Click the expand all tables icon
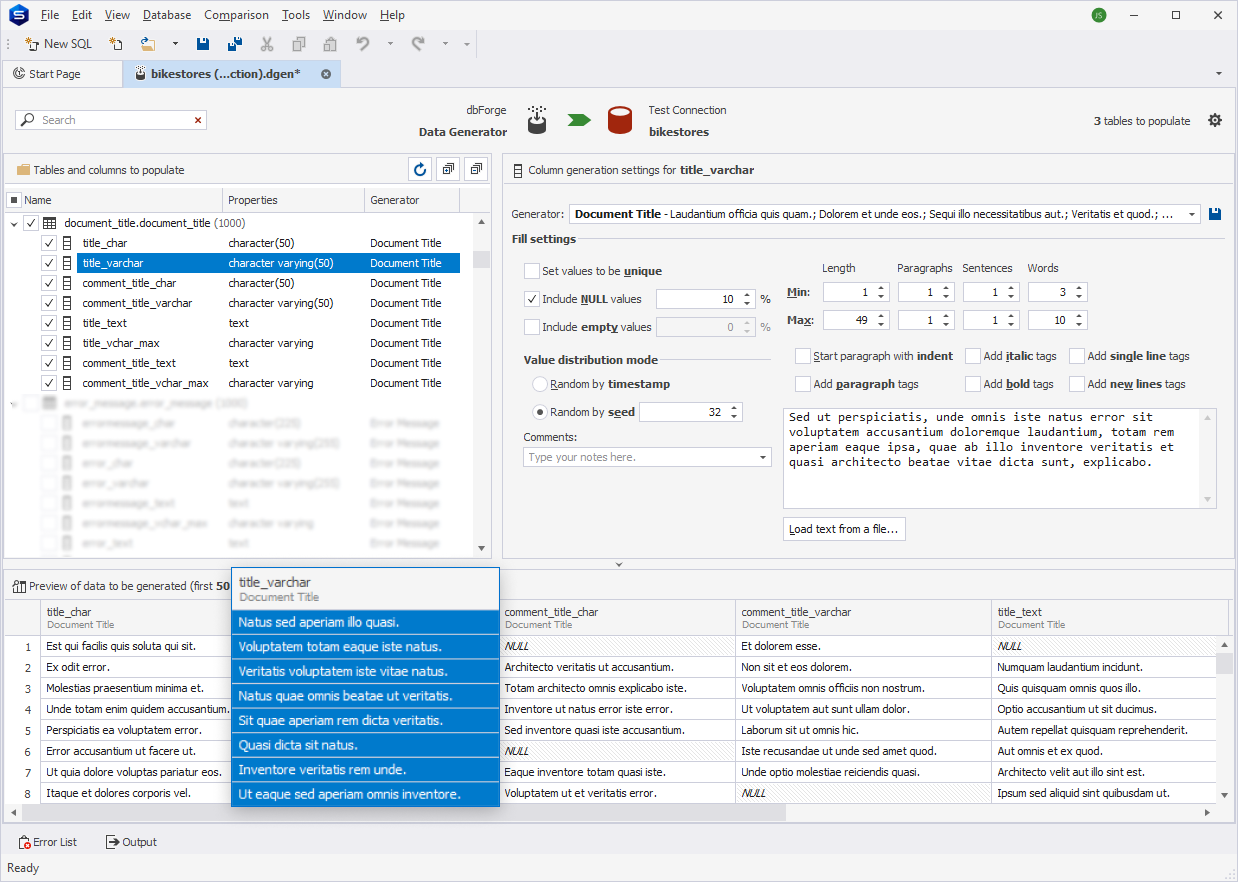 click(x=448, y=170)
